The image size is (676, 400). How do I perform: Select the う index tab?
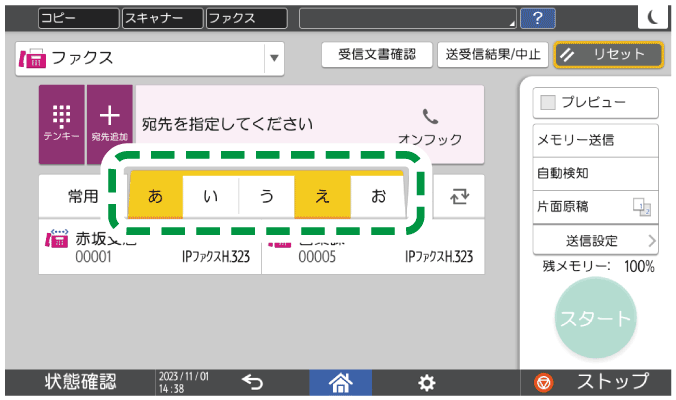pos(266,197)
